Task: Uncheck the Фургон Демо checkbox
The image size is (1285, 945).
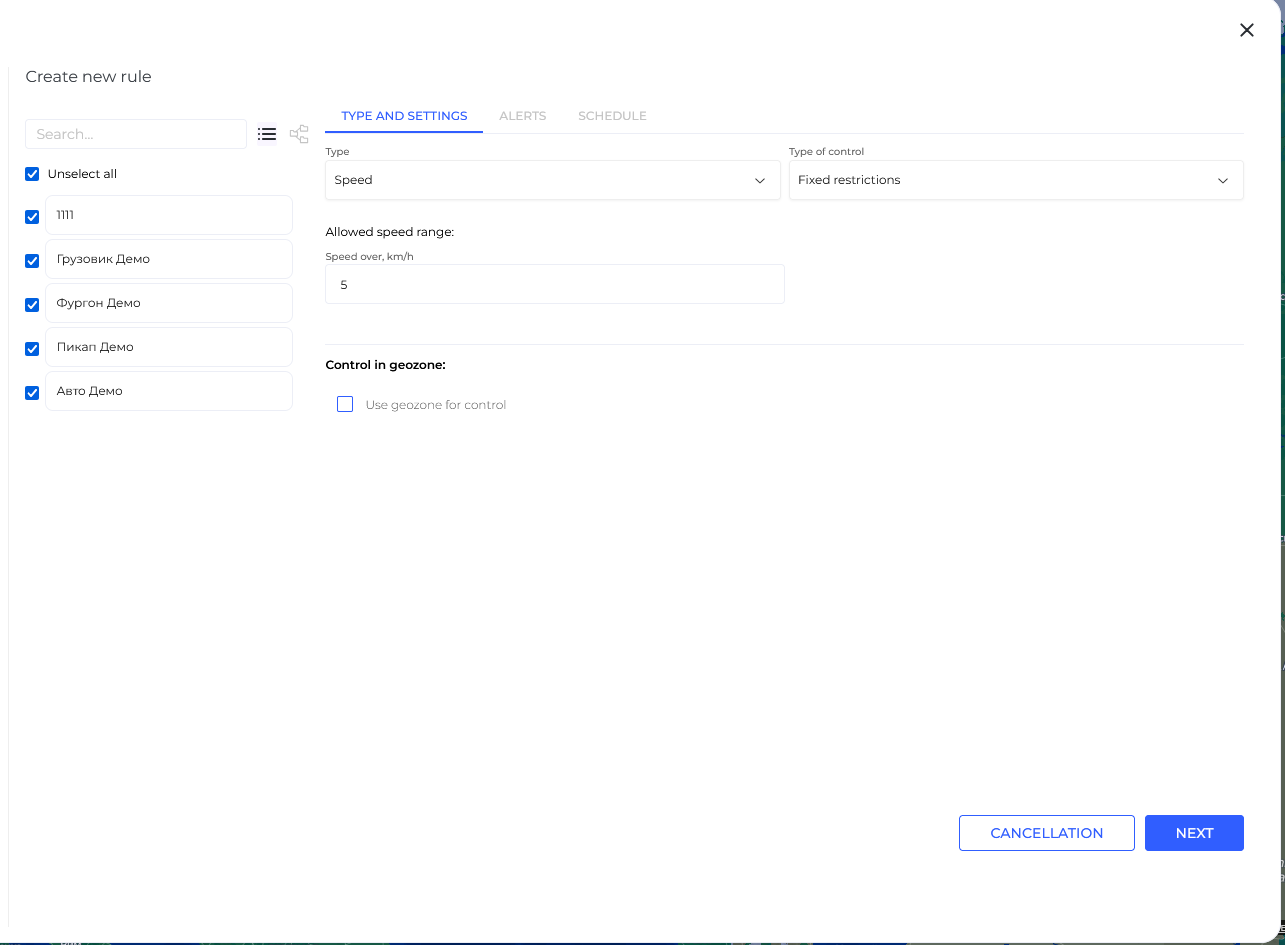Action: (32, 304)
